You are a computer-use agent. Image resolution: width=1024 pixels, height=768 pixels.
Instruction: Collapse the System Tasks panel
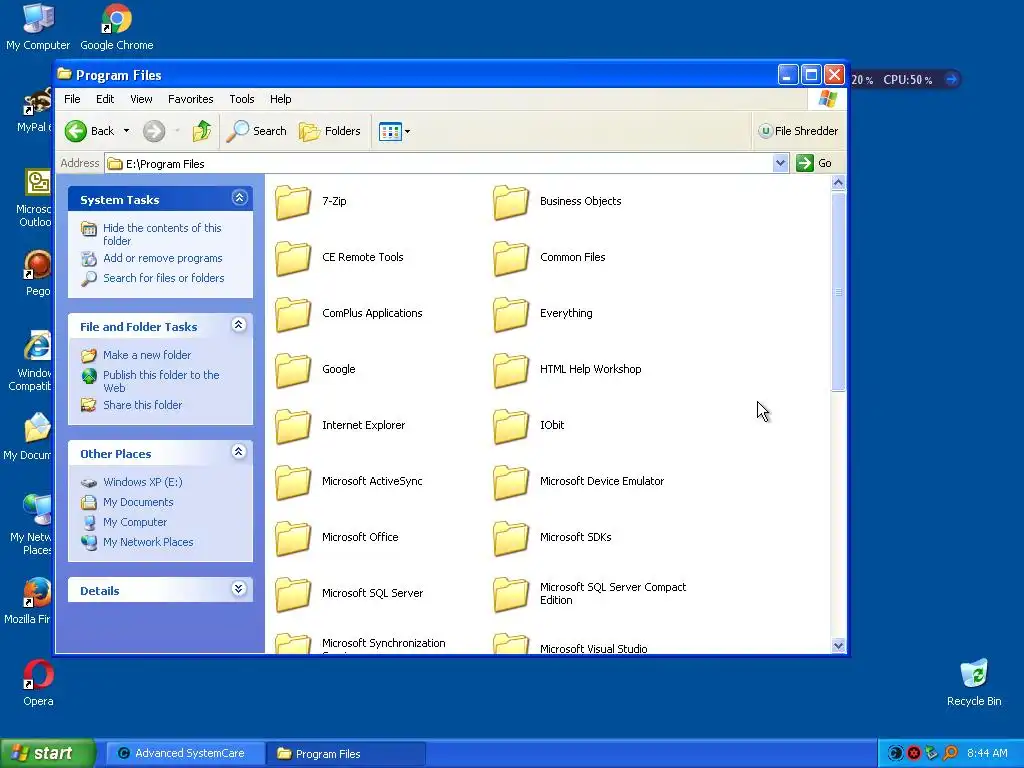240,198
